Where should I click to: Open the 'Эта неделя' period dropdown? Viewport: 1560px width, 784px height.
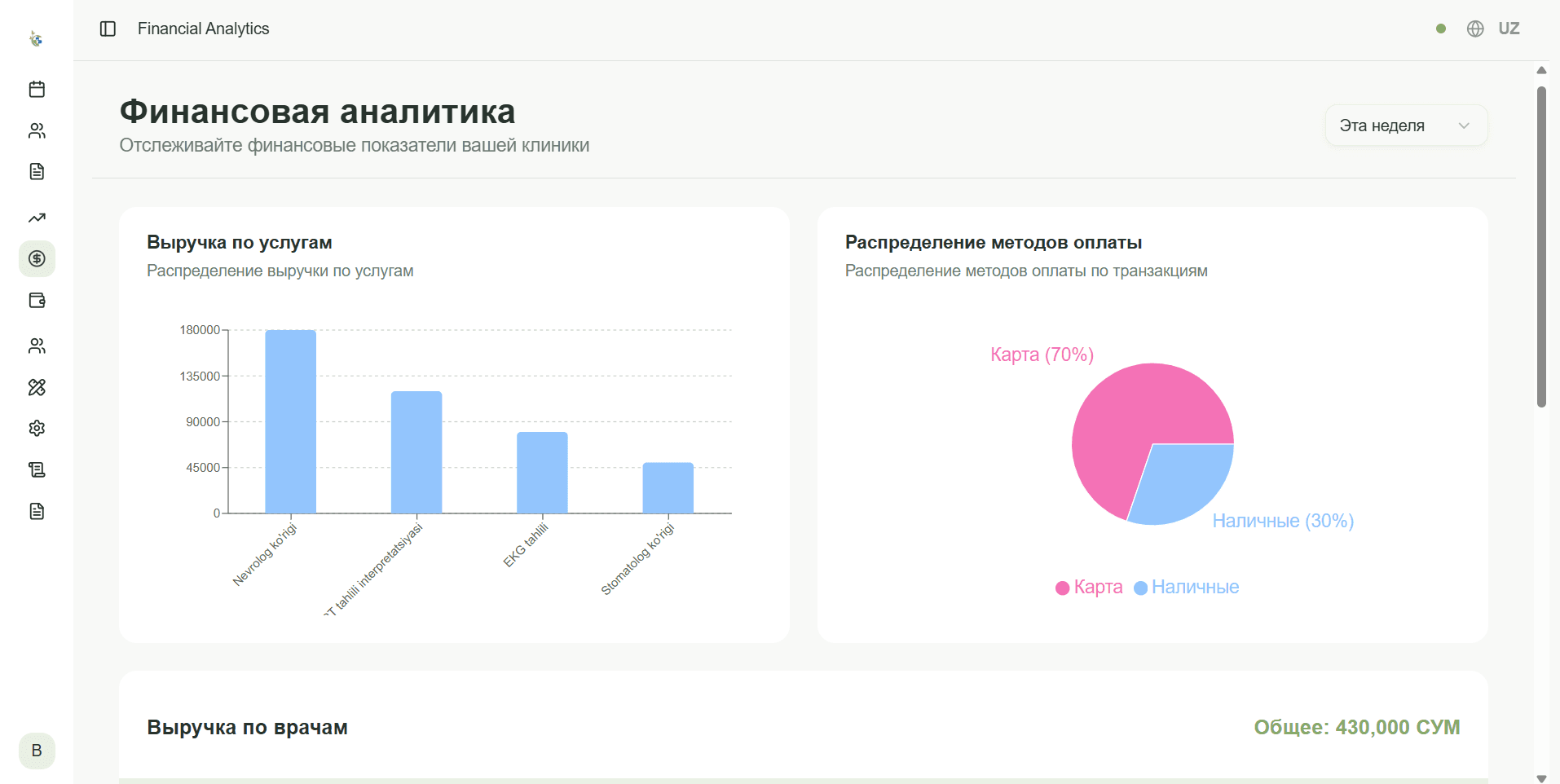[x=1406, y=126]
